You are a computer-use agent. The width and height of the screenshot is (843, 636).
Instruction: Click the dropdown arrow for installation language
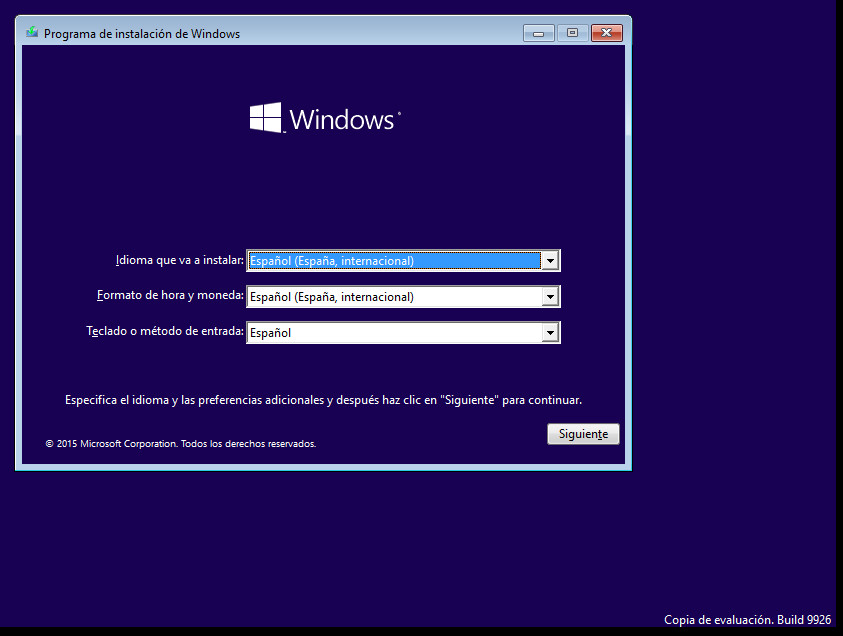(x=550, y=260)
